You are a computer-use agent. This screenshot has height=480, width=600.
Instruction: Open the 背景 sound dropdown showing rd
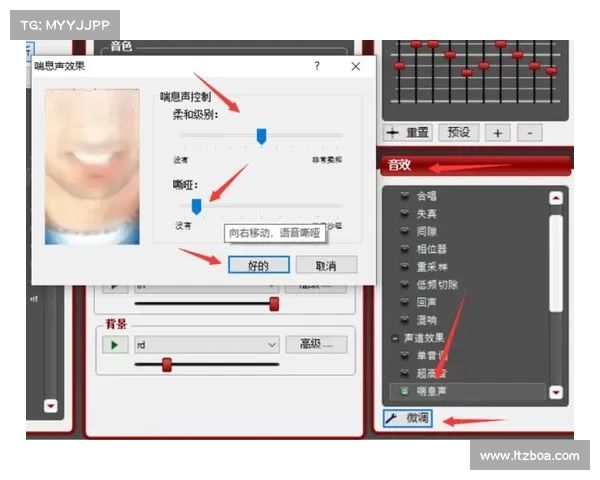point(207,345)
